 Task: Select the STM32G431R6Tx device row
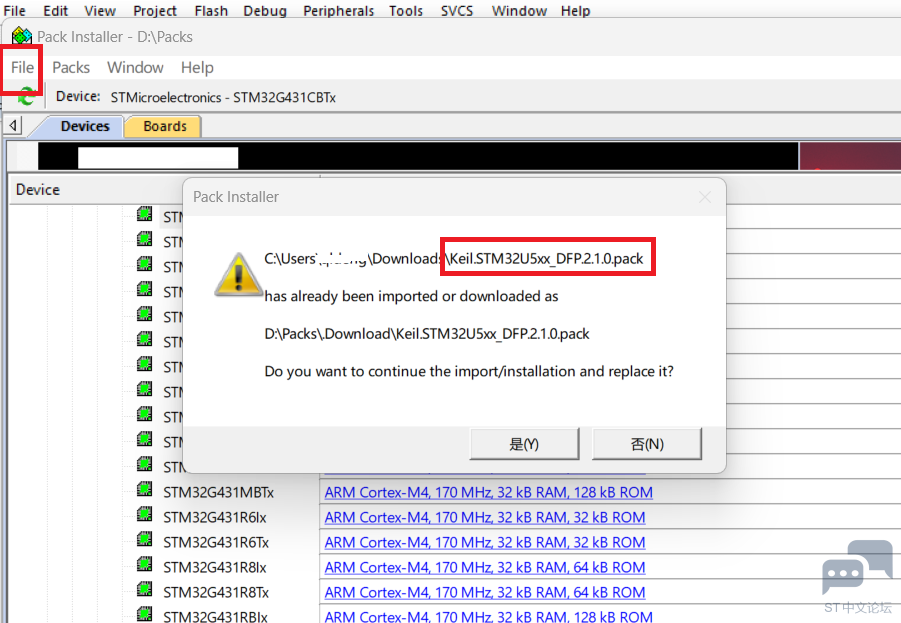click(x=216, y=543)
